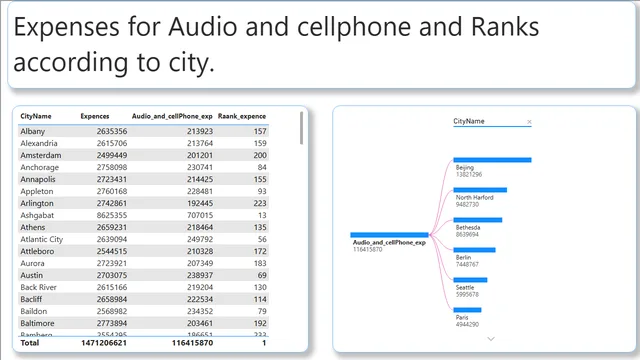Select the North Harford bar node
Screen dimensions: 640x360
point(480,190)
